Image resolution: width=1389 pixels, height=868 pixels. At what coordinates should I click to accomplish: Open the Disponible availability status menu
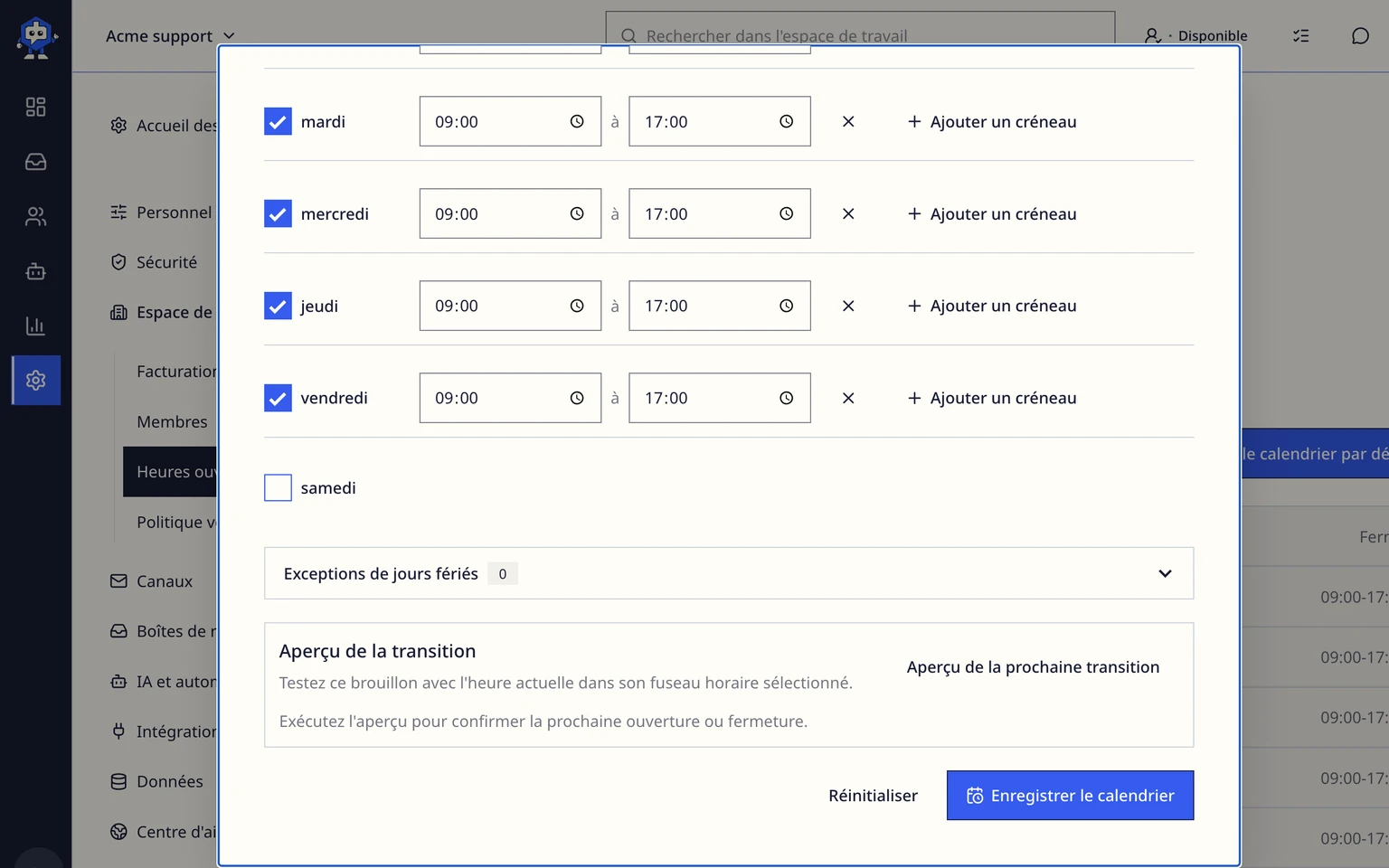point(1195,36)
